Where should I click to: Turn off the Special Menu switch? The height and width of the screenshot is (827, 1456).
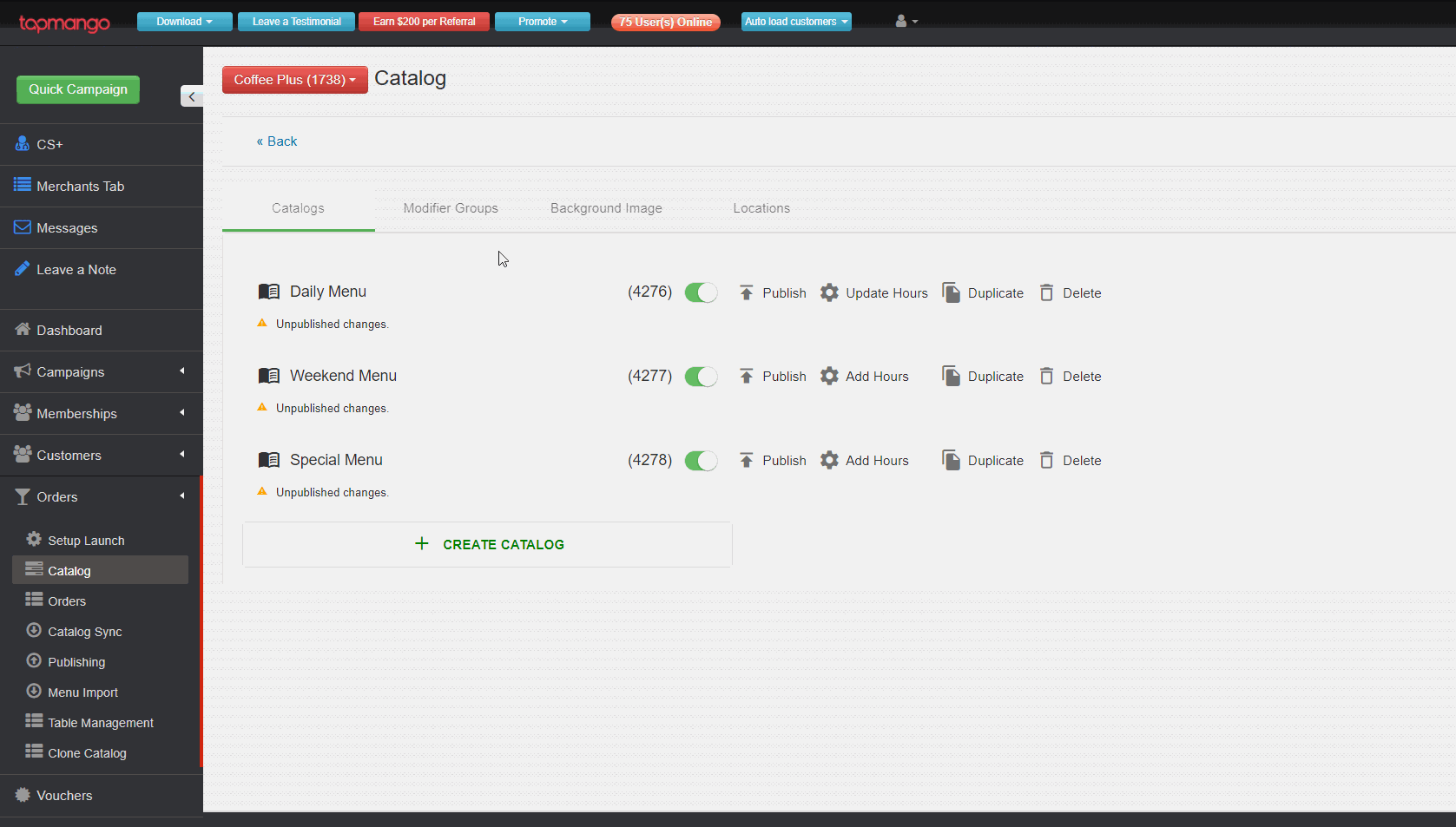pyautogui.click(x=701, y=460)
